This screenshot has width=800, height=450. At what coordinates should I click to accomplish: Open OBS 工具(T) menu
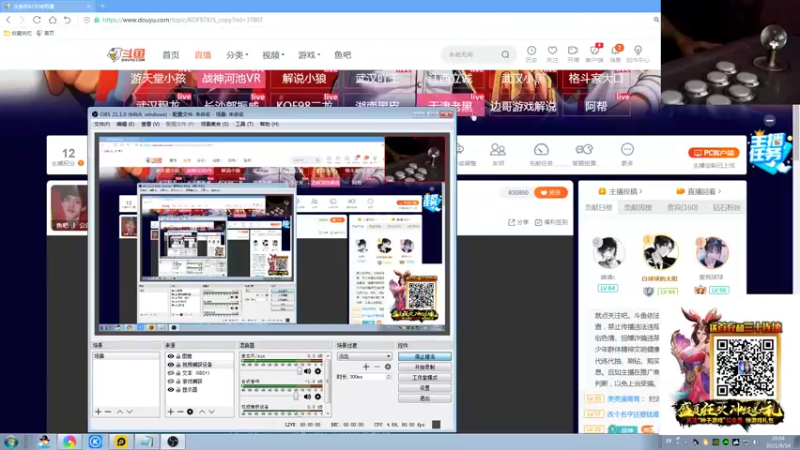pyautogui.click(x=244, y=124)
